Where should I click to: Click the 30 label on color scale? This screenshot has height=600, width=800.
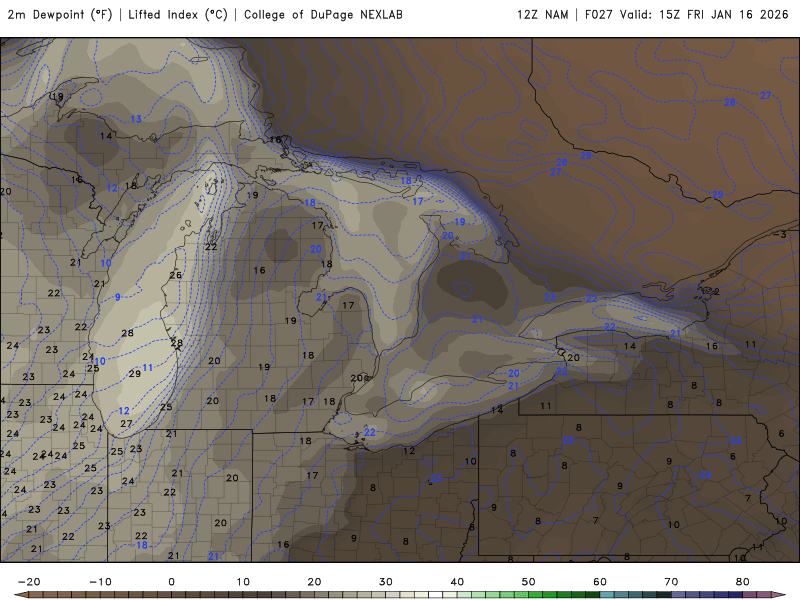tap(386, 582)
